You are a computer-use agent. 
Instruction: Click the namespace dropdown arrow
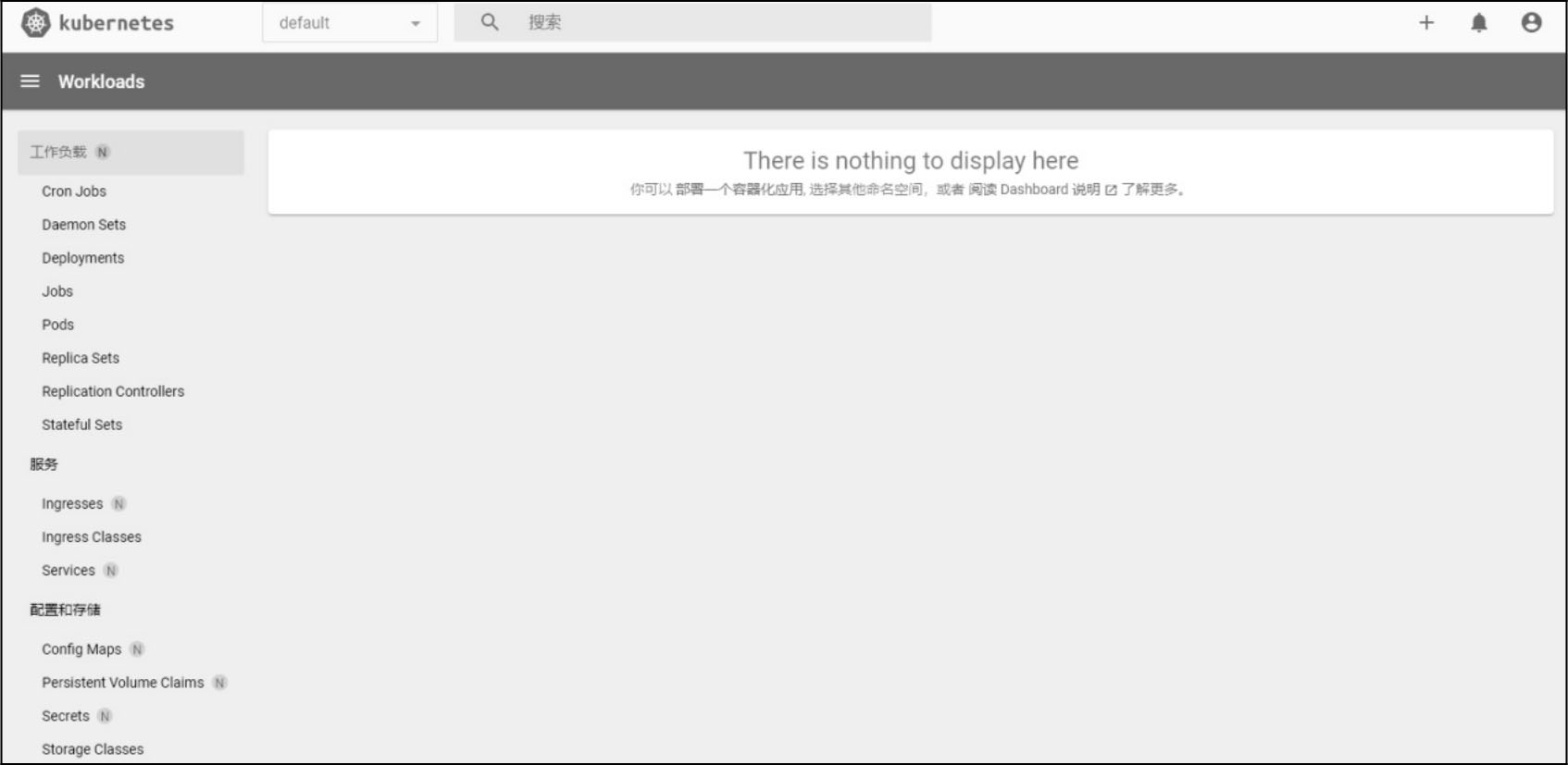click(416, 23)
